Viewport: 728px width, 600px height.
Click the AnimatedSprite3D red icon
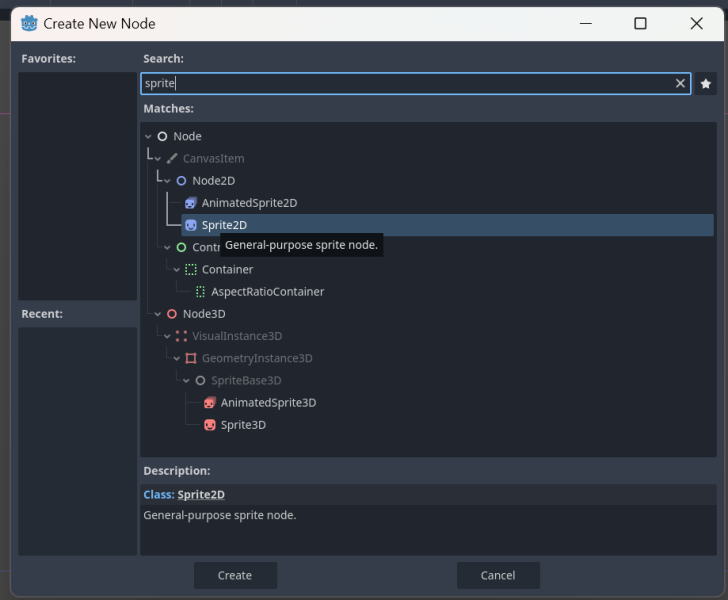tap(210, 403)
